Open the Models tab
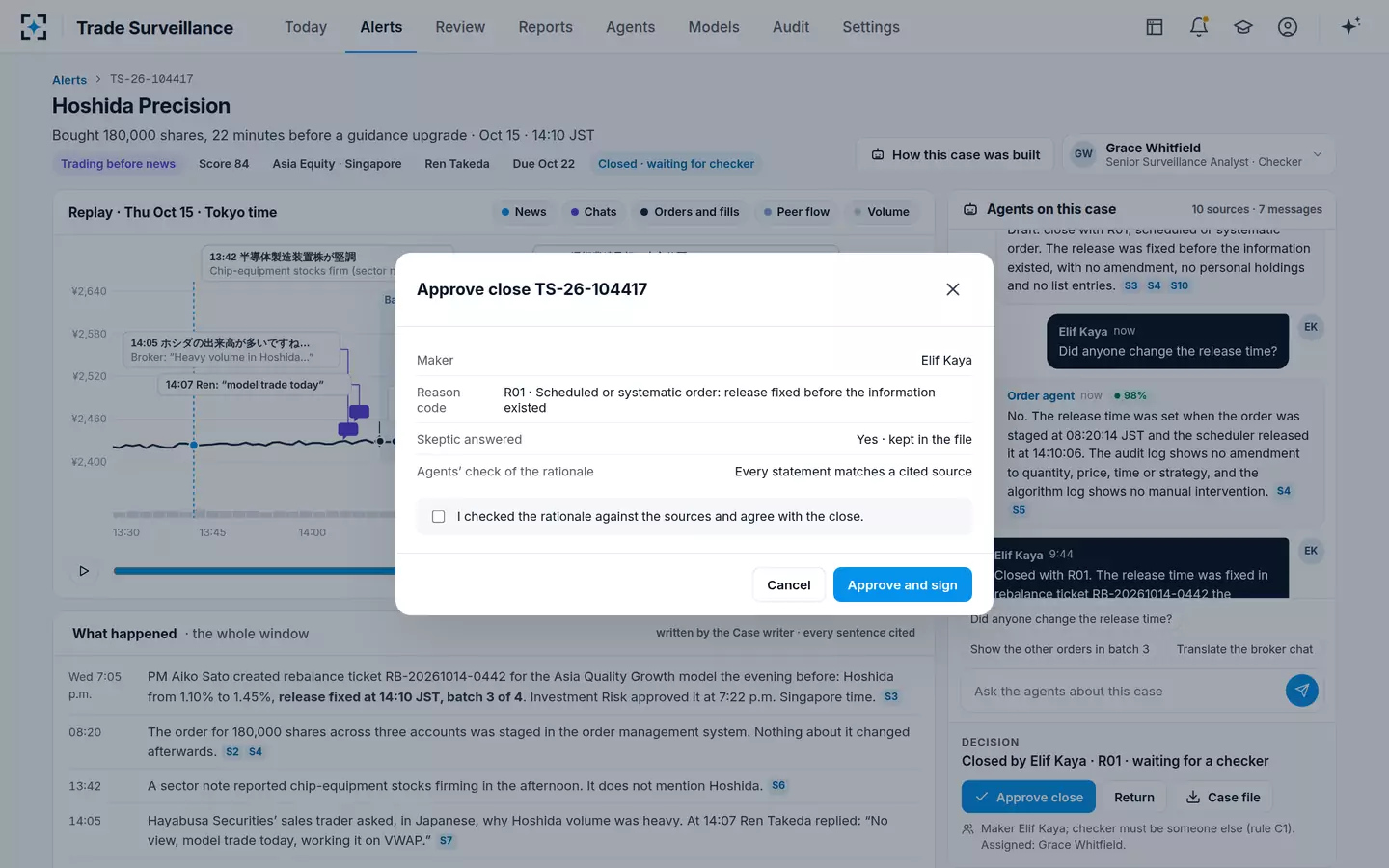The width and height of the screenshot is (1389, 868). pyautogui.click(x=714, y=27)
